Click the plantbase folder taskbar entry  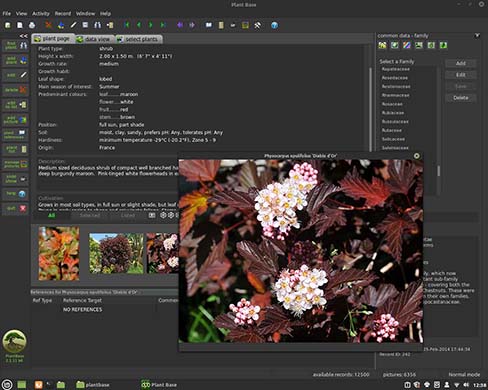pos(93,385)
